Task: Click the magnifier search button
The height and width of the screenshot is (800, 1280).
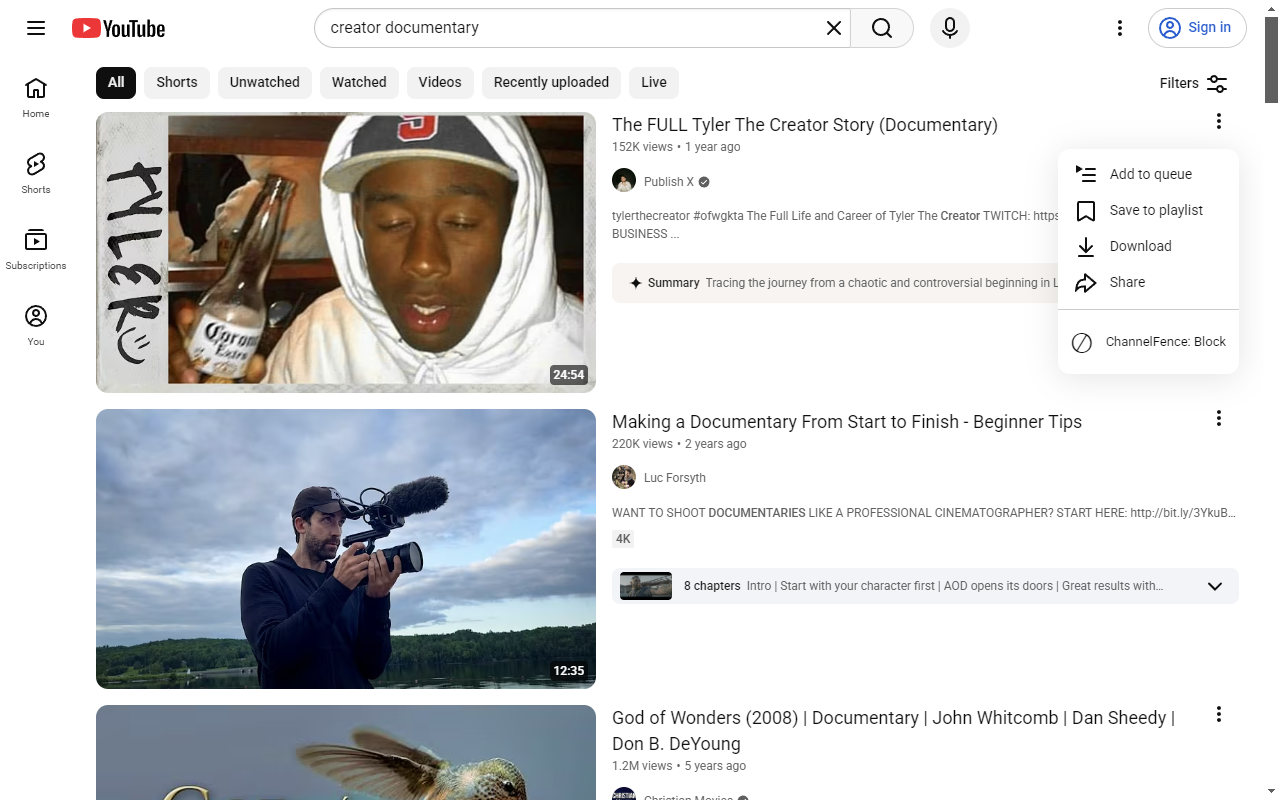Action: click(882, 28)
